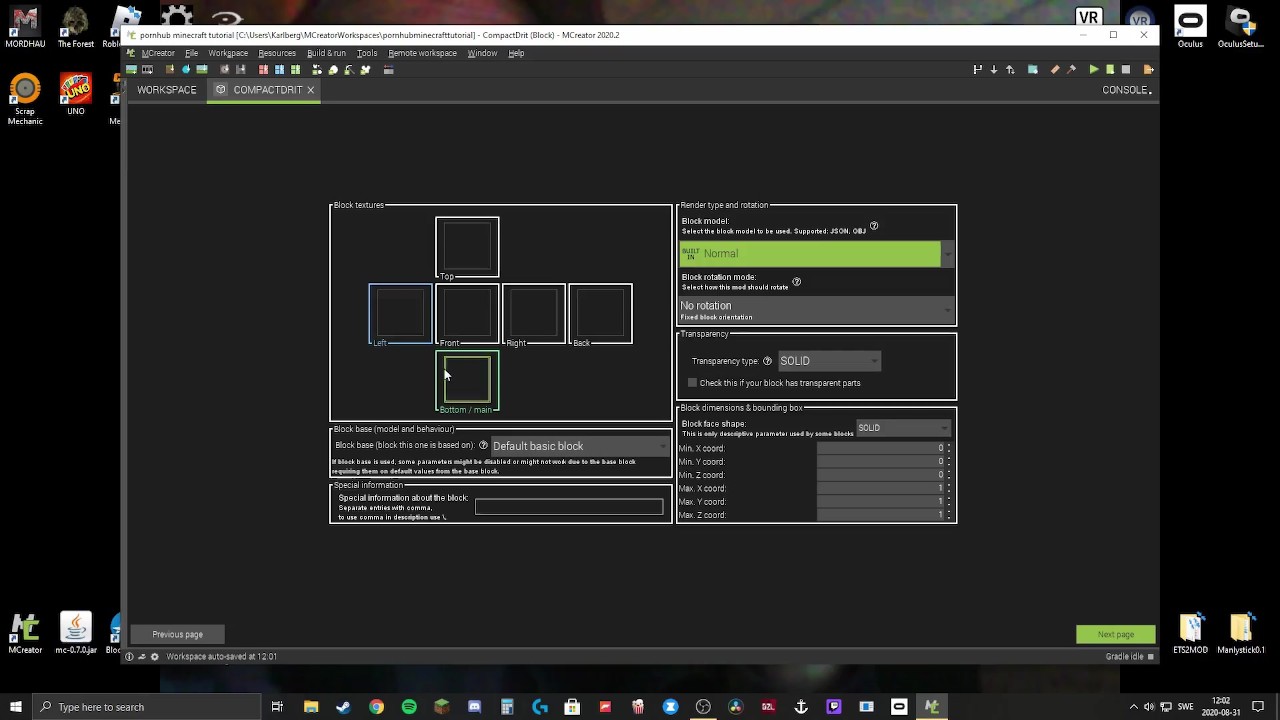Open the Block model Normal dropdown
This screenshot has height=720, width=1280.
817,254
